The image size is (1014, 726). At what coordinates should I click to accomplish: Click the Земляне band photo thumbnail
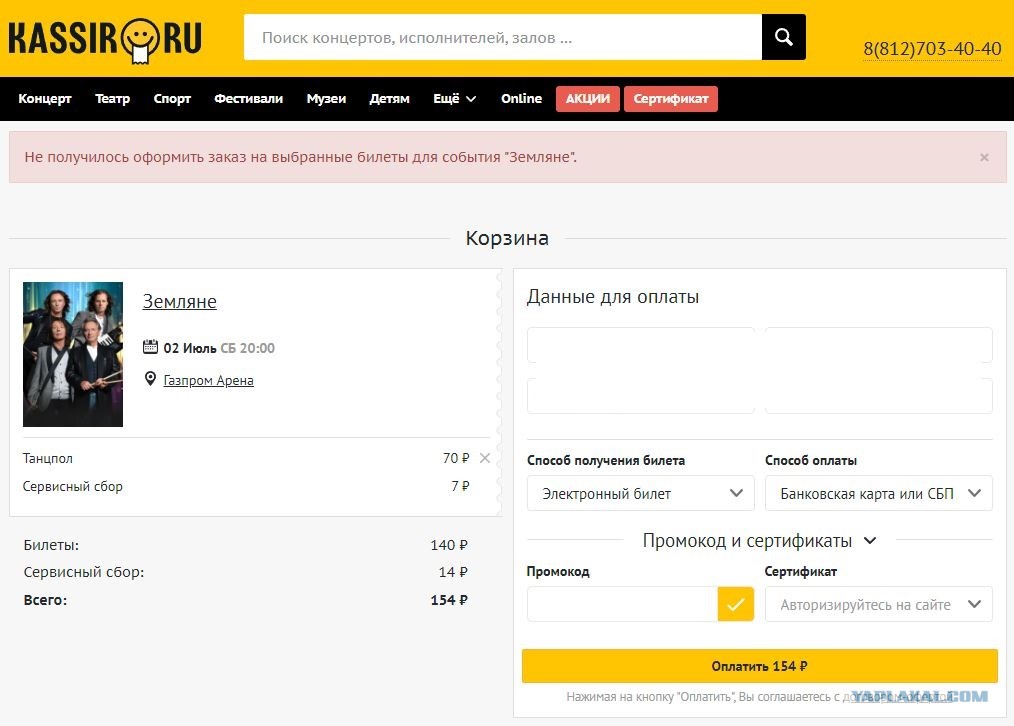coord(72,354)
